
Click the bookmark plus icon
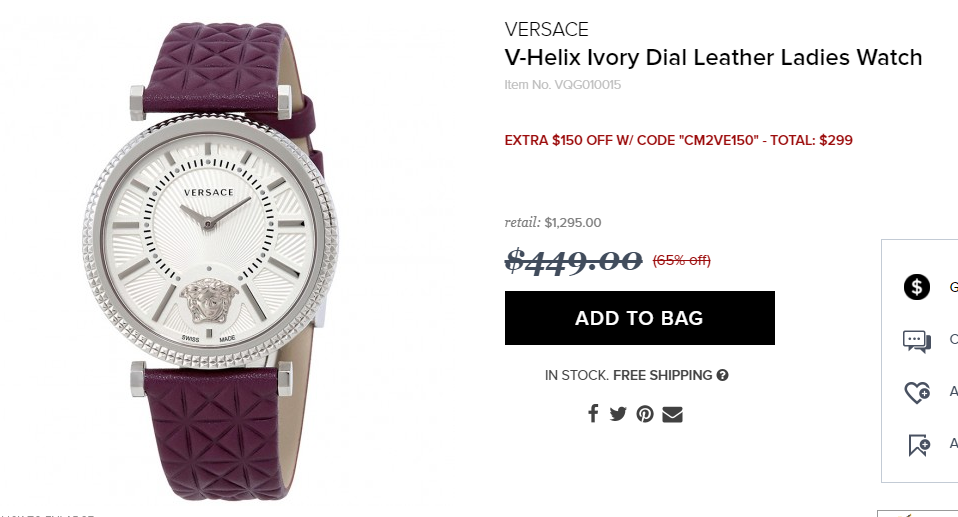(918, 445)
